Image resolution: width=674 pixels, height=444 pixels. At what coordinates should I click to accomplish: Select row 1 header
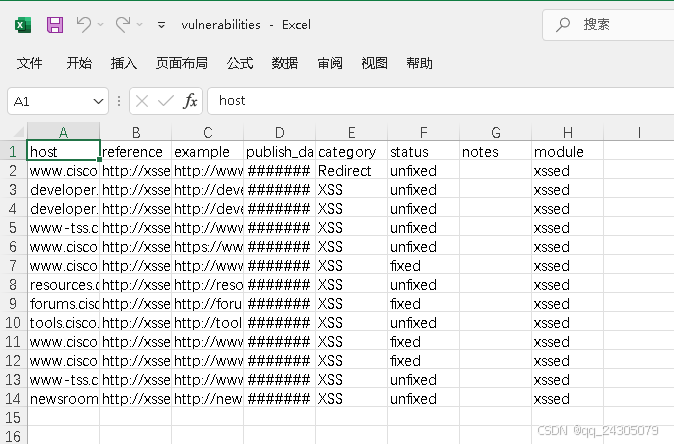[x=13, y=152]
